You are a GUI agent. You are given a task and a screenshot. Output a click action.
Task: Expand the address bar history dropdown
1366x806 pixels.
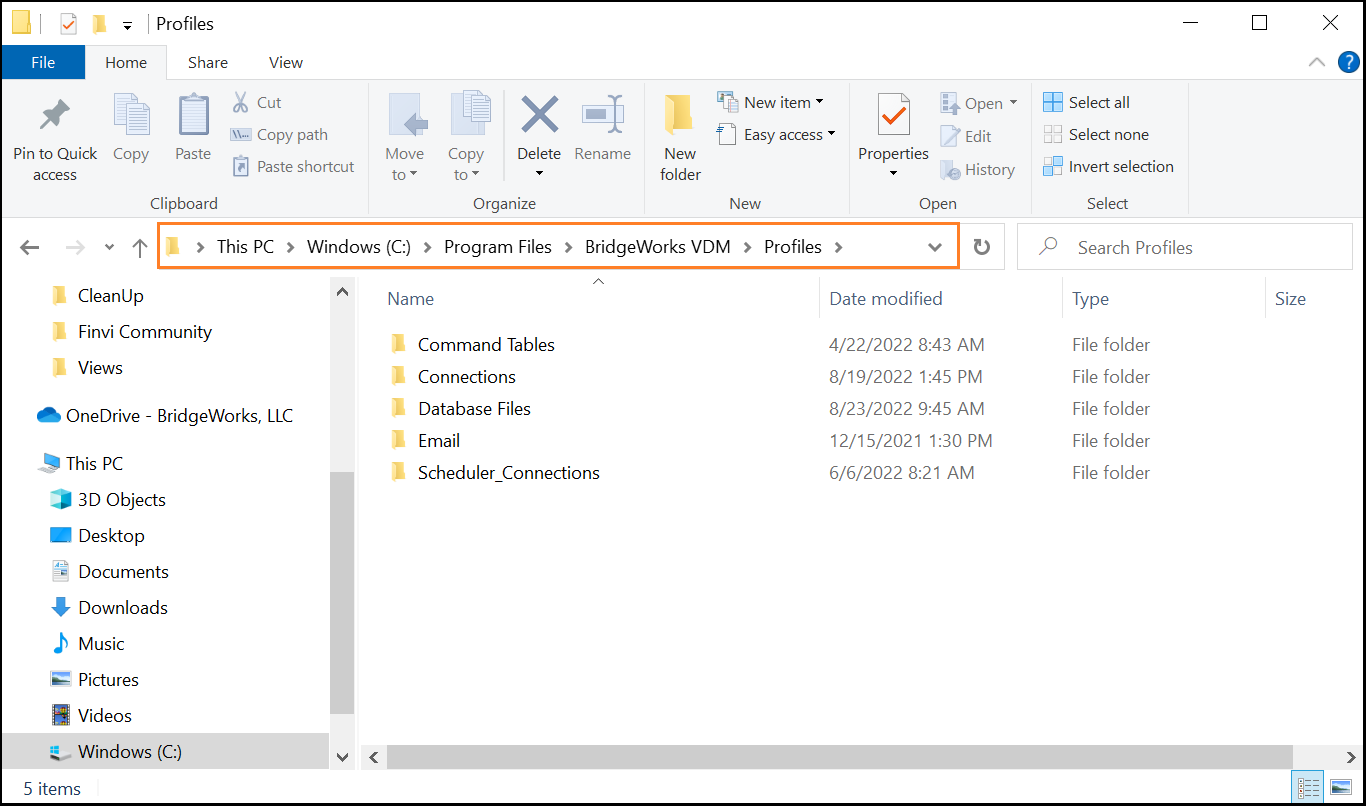935,248
